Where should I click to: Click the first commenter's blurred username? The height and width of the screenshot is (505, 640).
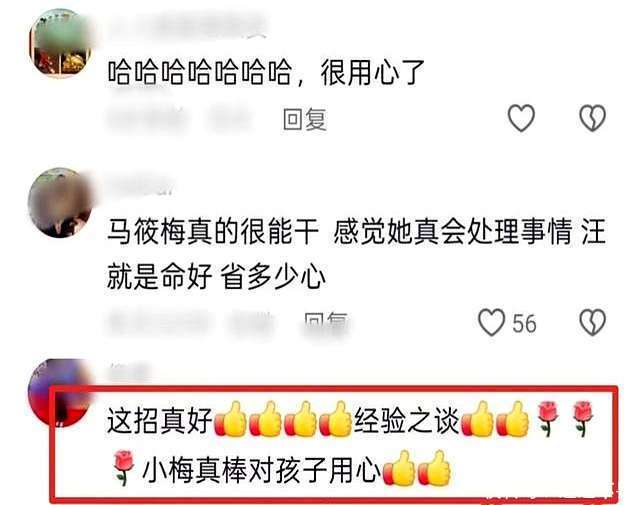(x=186, y=25)
